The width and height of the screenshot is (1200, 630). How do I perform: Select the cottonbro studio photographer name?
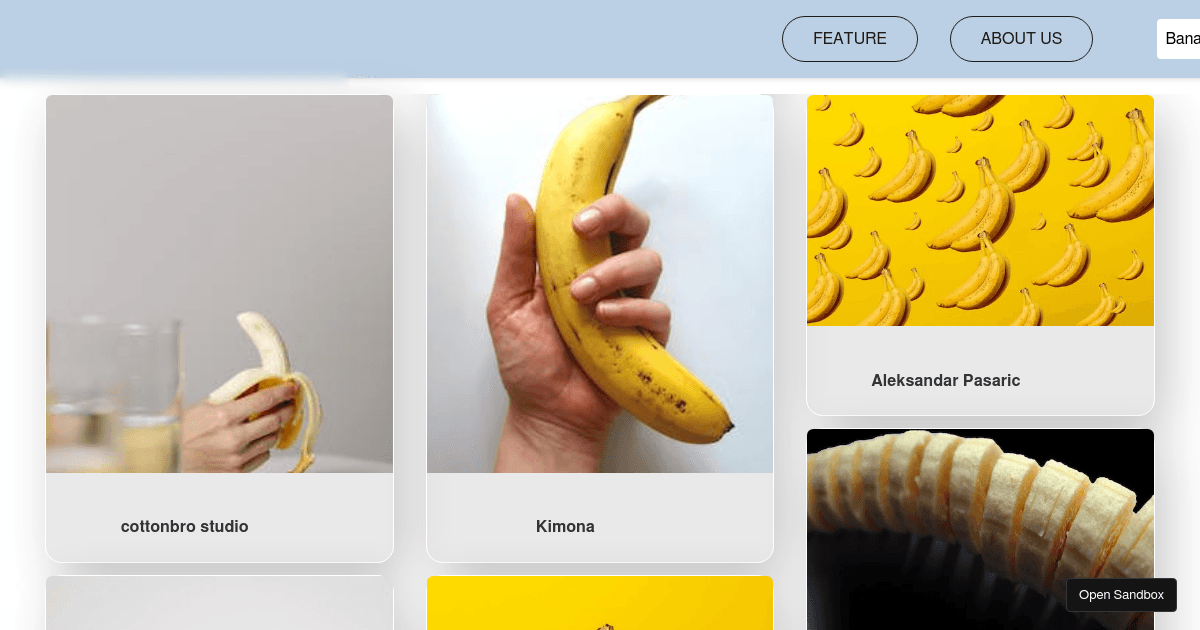pos(185,526)
